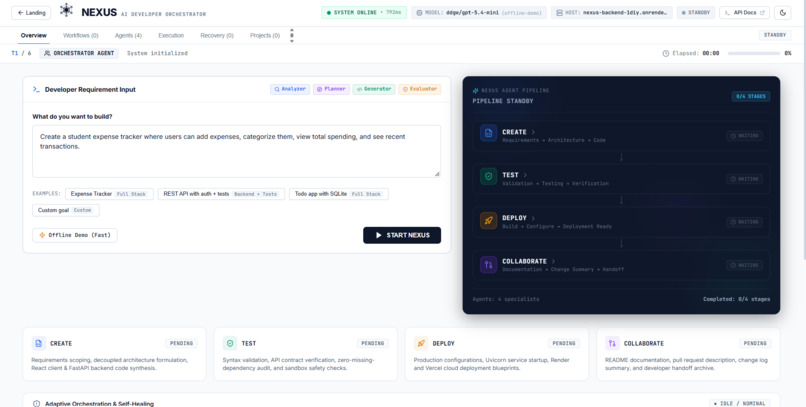Open the Recovery (0) tab
Image resolution: width=806 pixels, height=407 pixels.
point(217,35)
